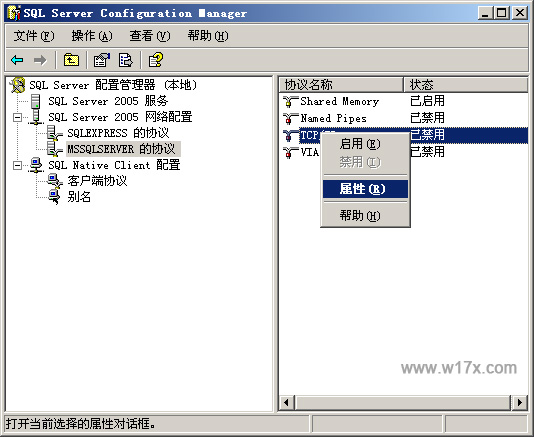
Task: Open the Properties toolbar icon
Action: pyautogui.click(x=101, y=60)
